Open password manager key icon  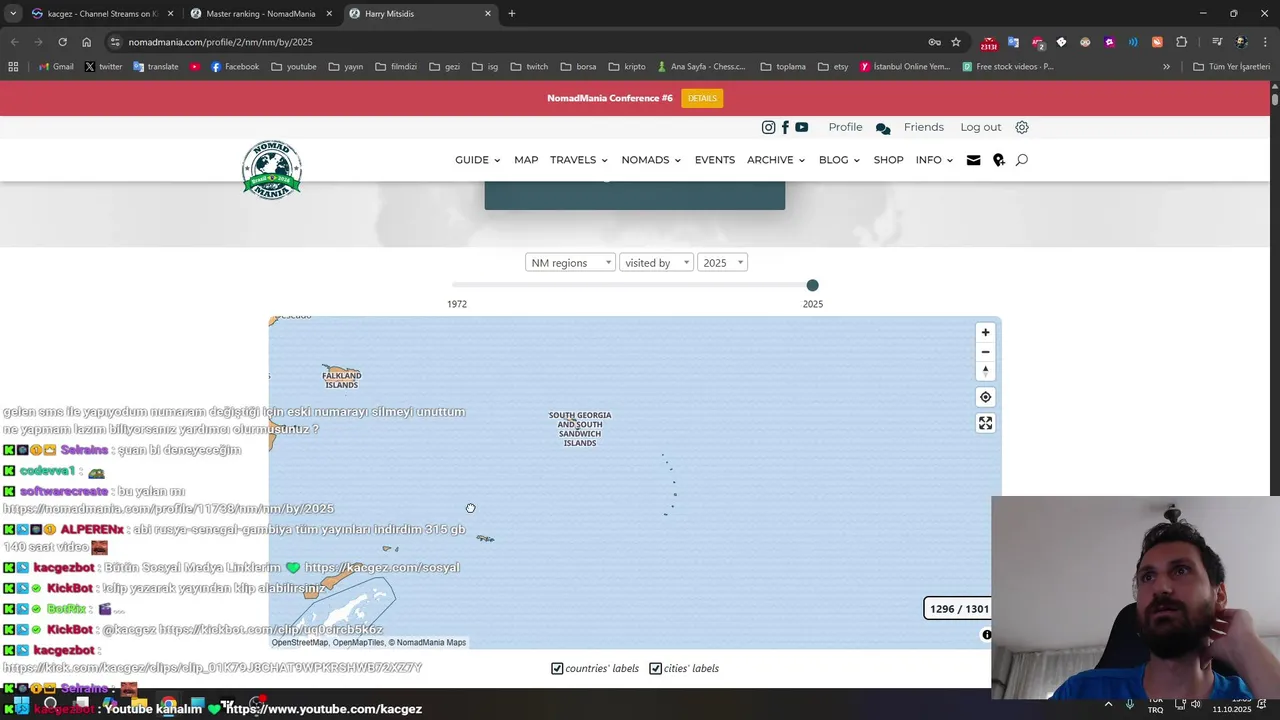(x=934, y=42)
